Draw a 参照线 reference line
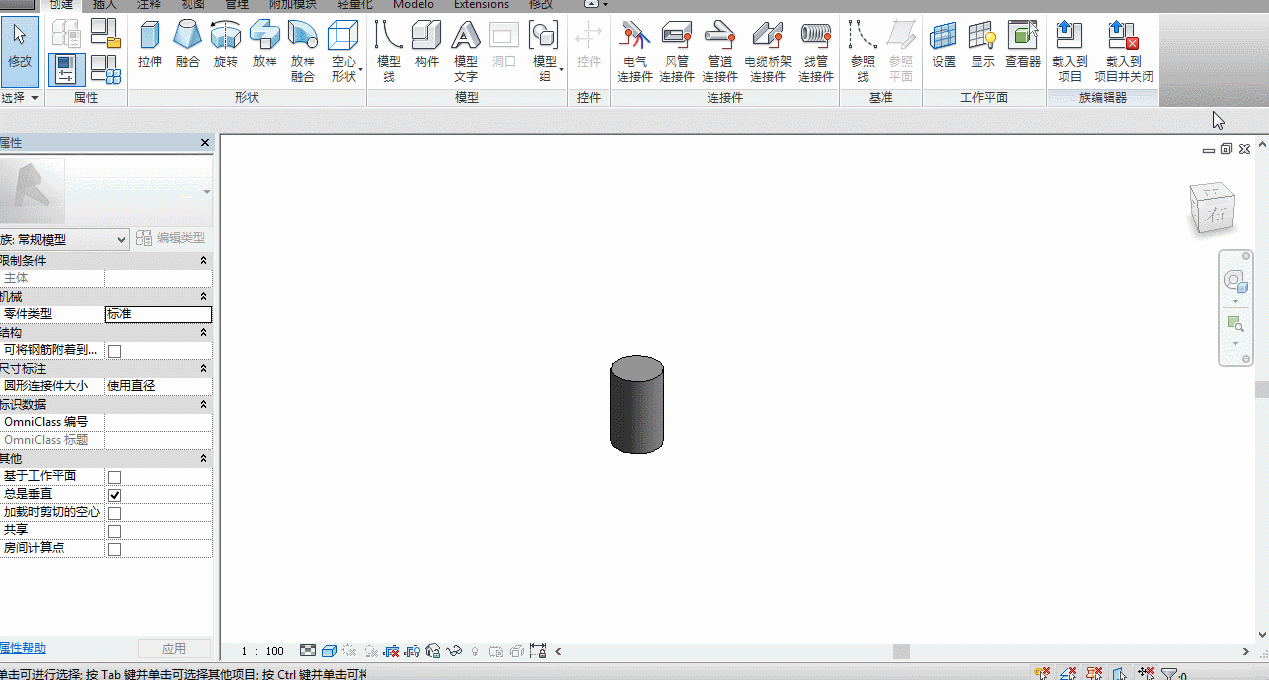The image size is (1269, 680). coord(862,51)
